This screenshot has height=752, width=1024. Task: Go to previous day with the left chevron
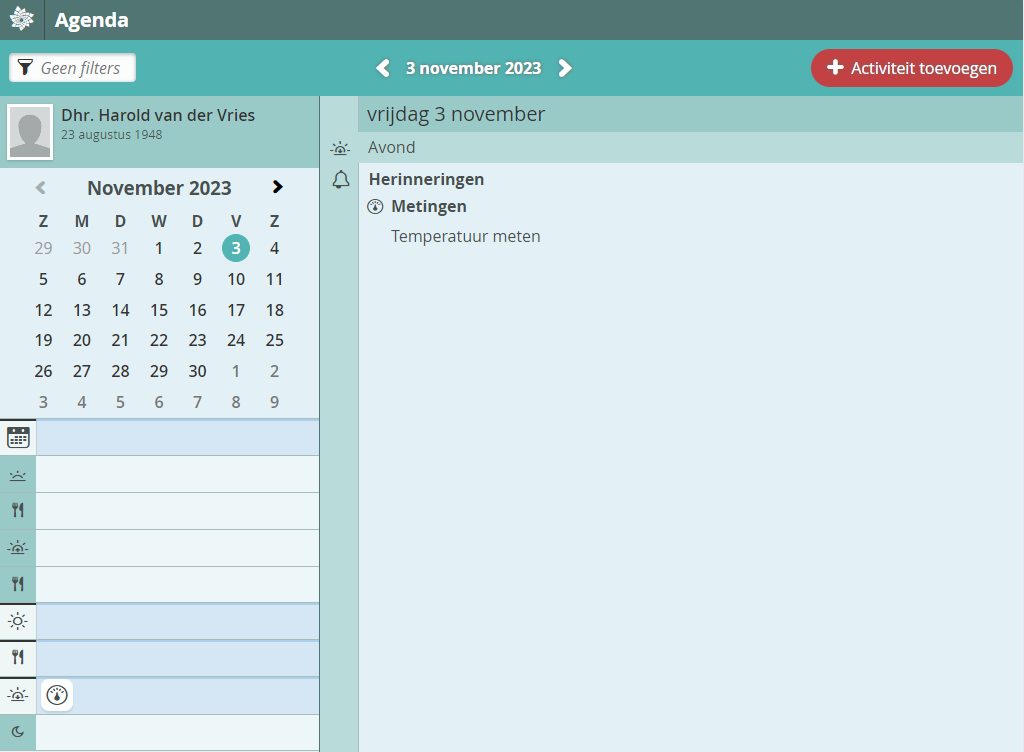[382, 68]
